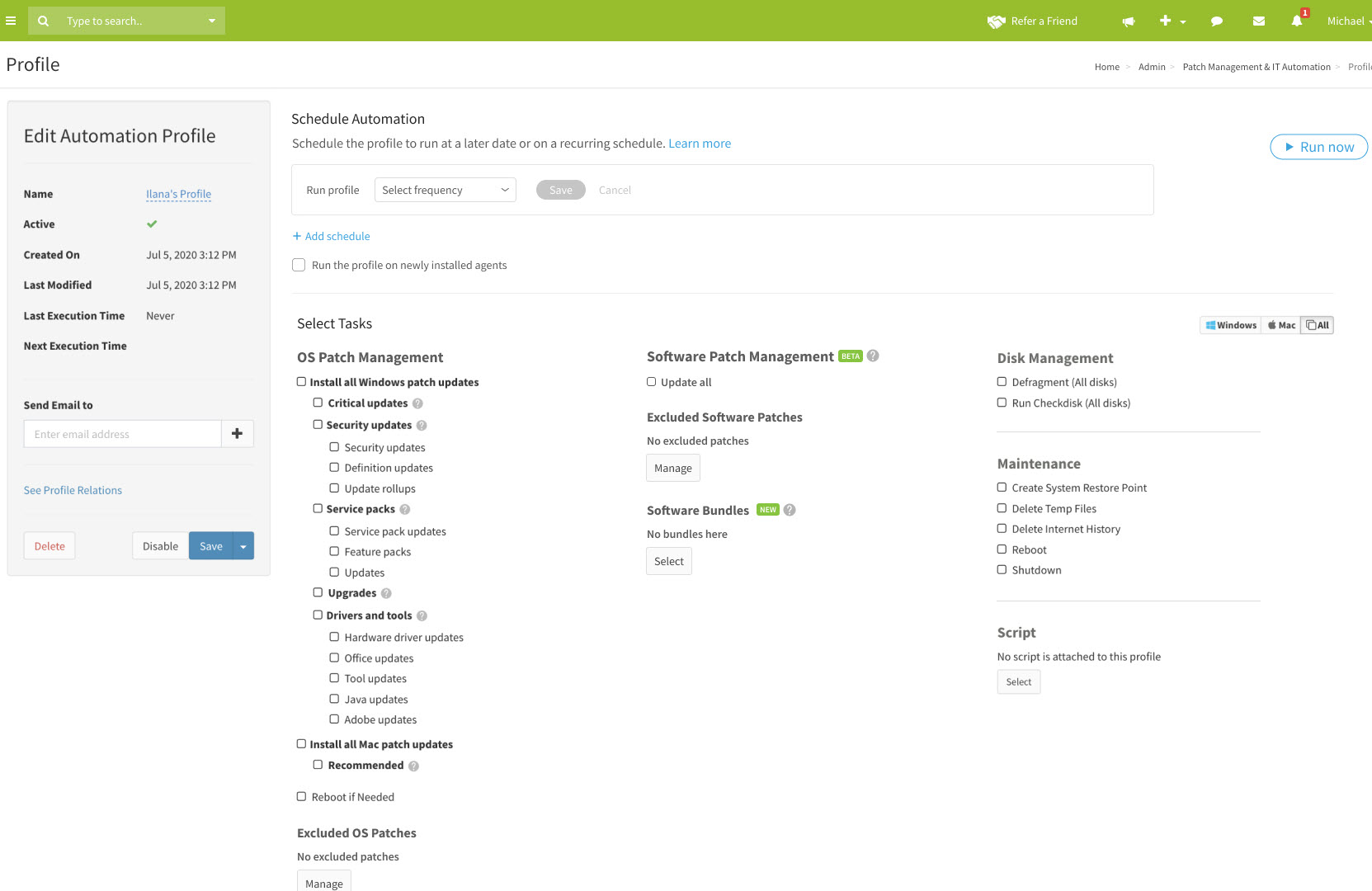Show help for Software Bundles
The image size is (1372, 891).
(790, 510)
